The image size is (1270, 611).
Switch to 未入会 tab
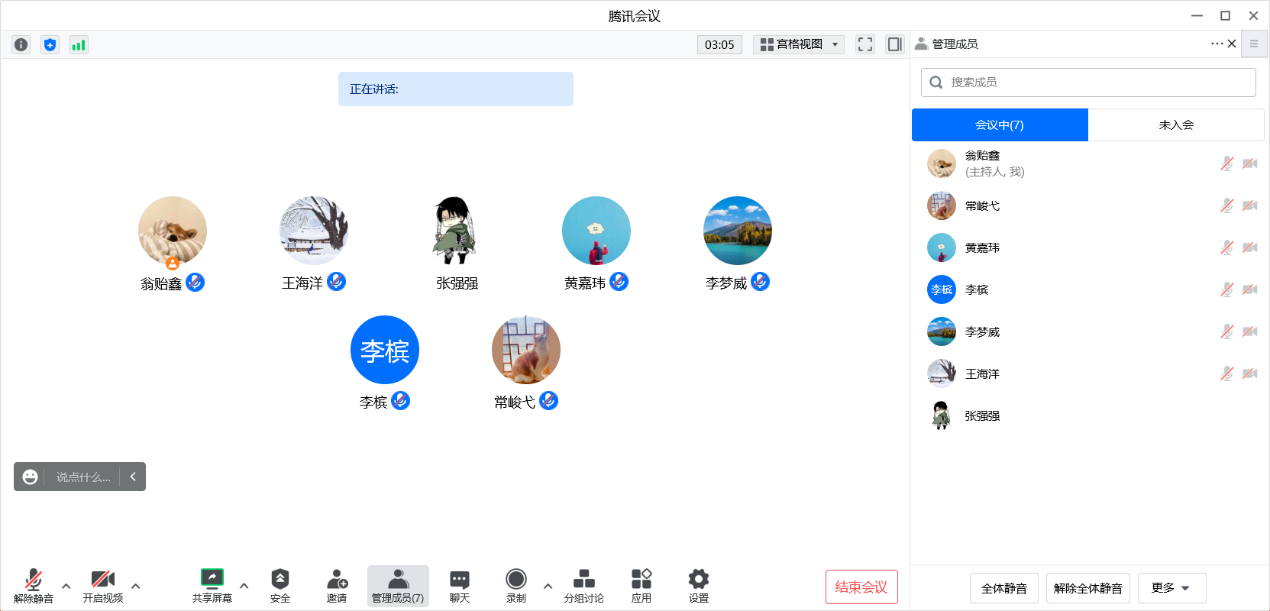tap(1176, 125)
